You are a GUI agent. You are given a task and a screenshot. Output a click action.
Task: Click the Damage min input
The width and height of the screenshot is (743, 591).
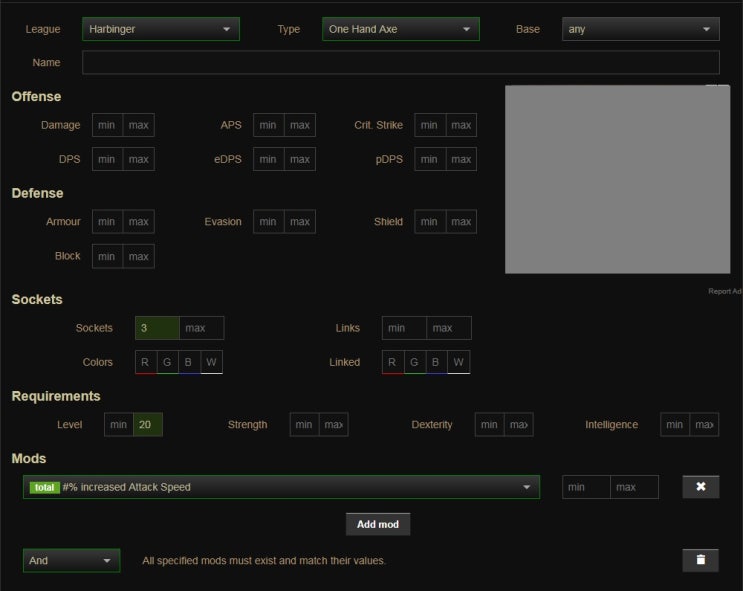[107, 125]
